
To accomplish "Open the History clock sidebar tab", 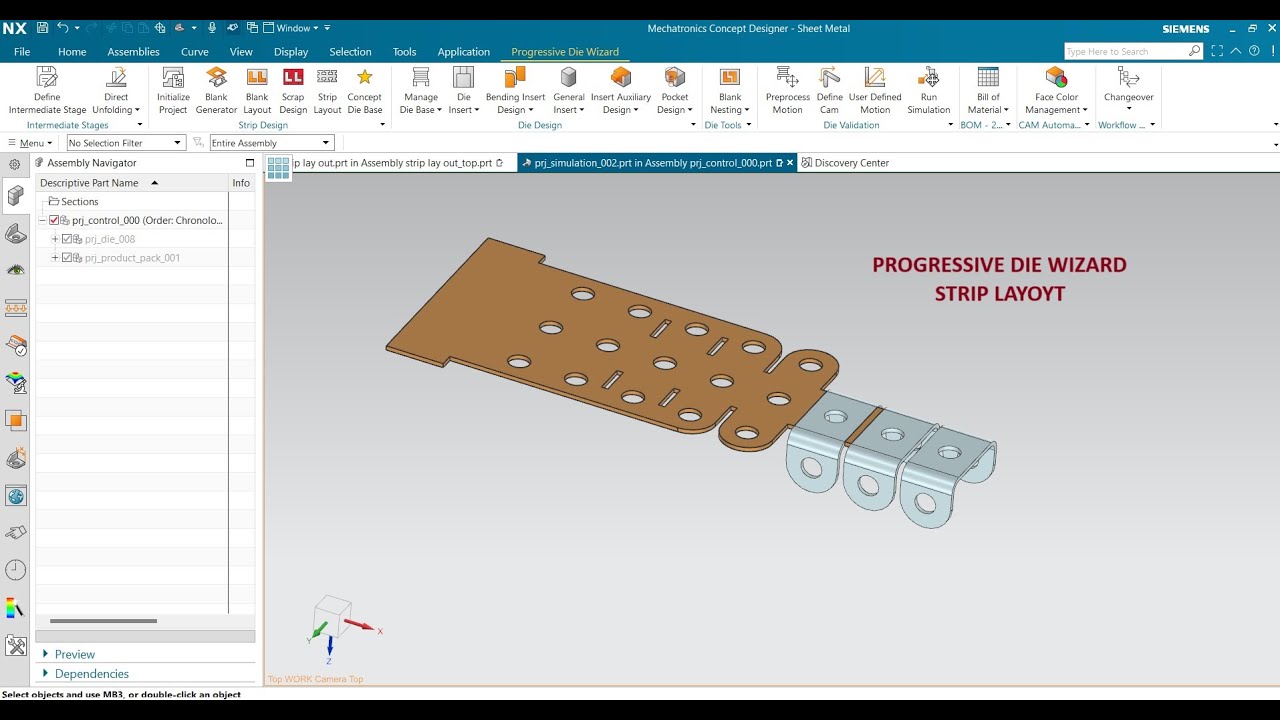I will click(x=16, y=570).
